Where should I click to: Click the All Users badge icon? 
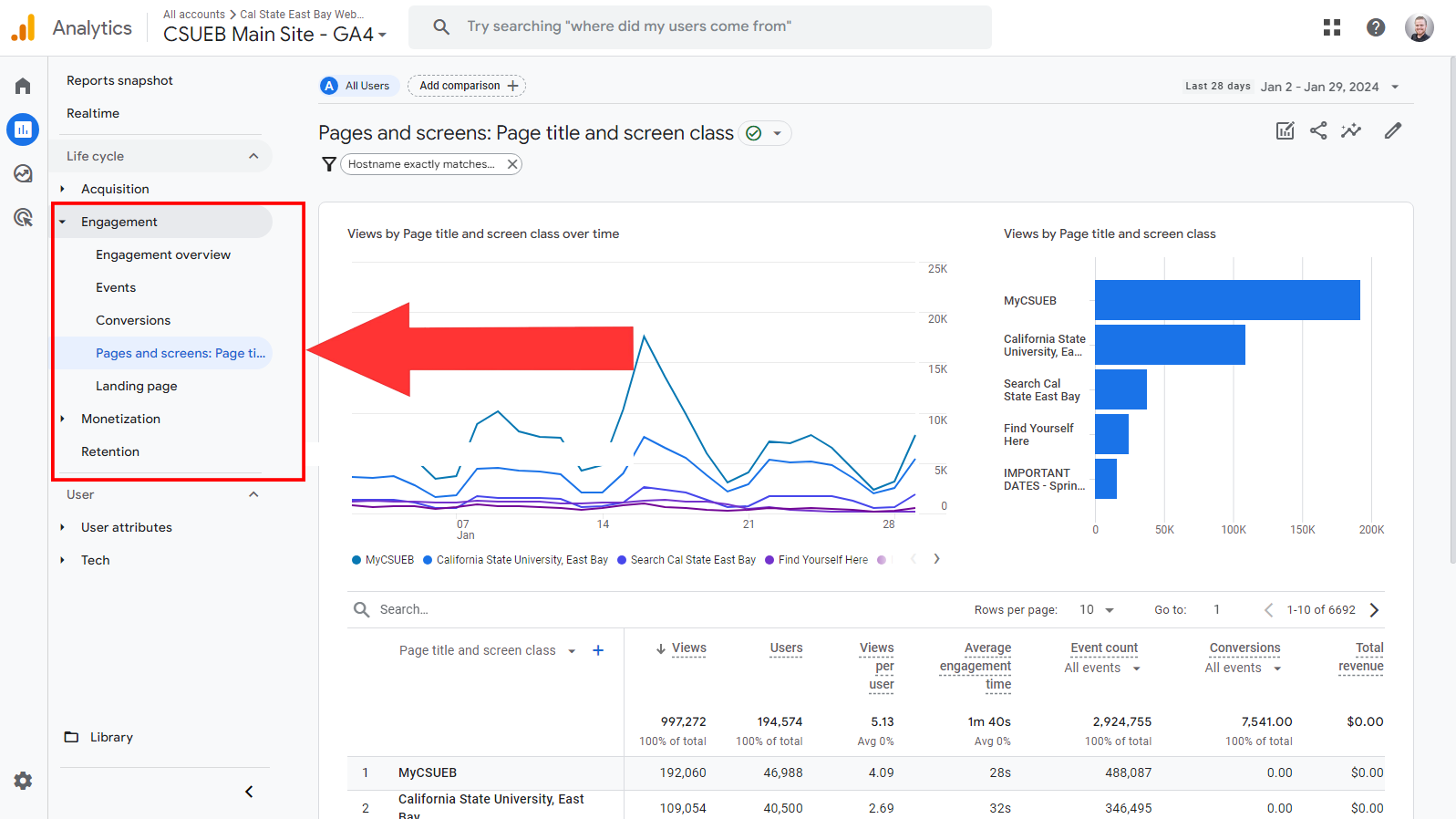[329, 86]
